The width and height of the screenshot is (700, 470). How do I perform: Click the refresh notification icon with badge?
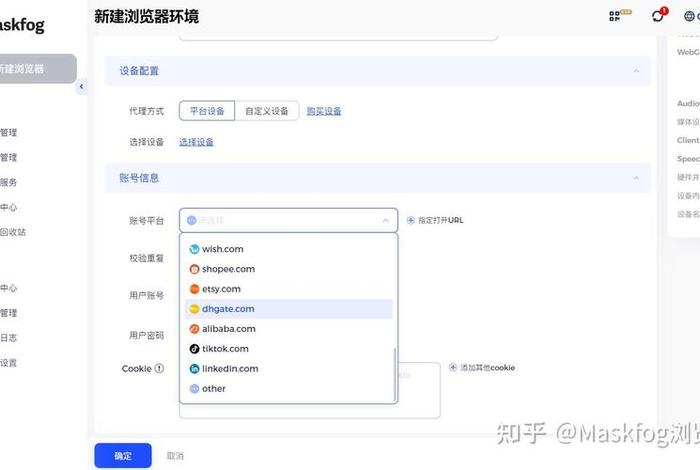tap(659, 15)
